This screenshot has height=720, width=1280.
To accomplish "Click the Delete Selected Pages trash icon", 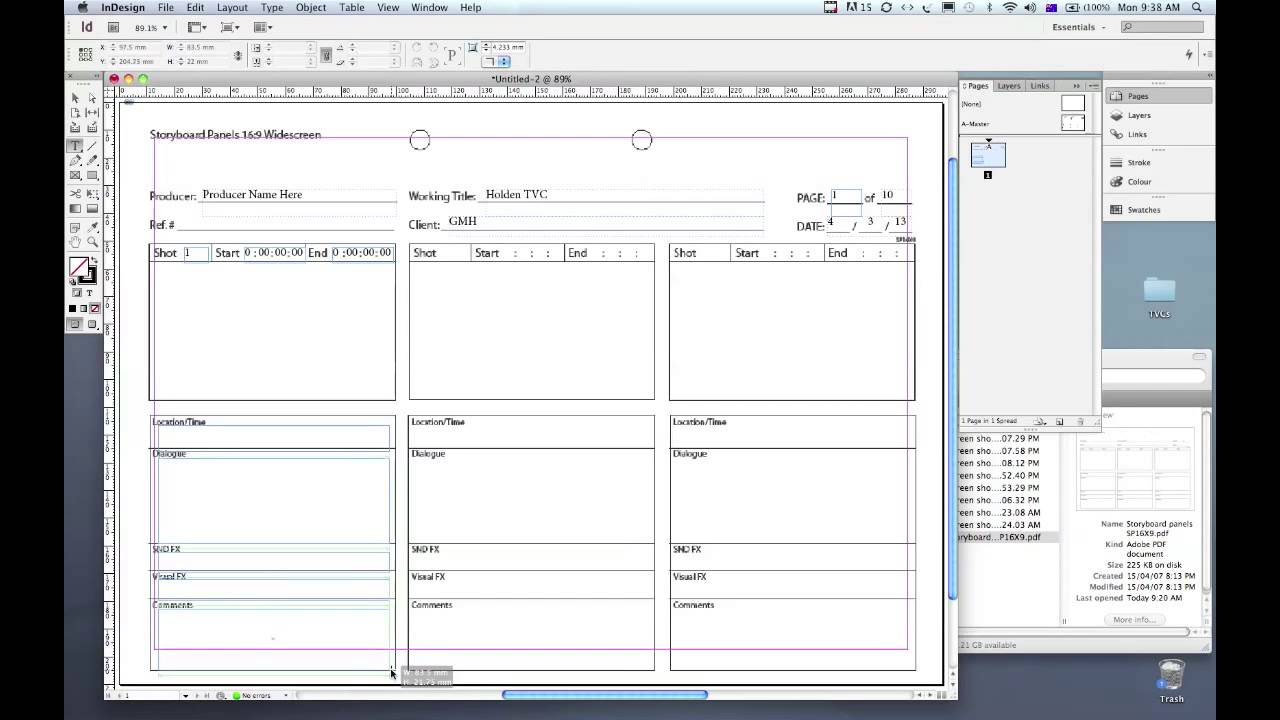I will 1080,421.
